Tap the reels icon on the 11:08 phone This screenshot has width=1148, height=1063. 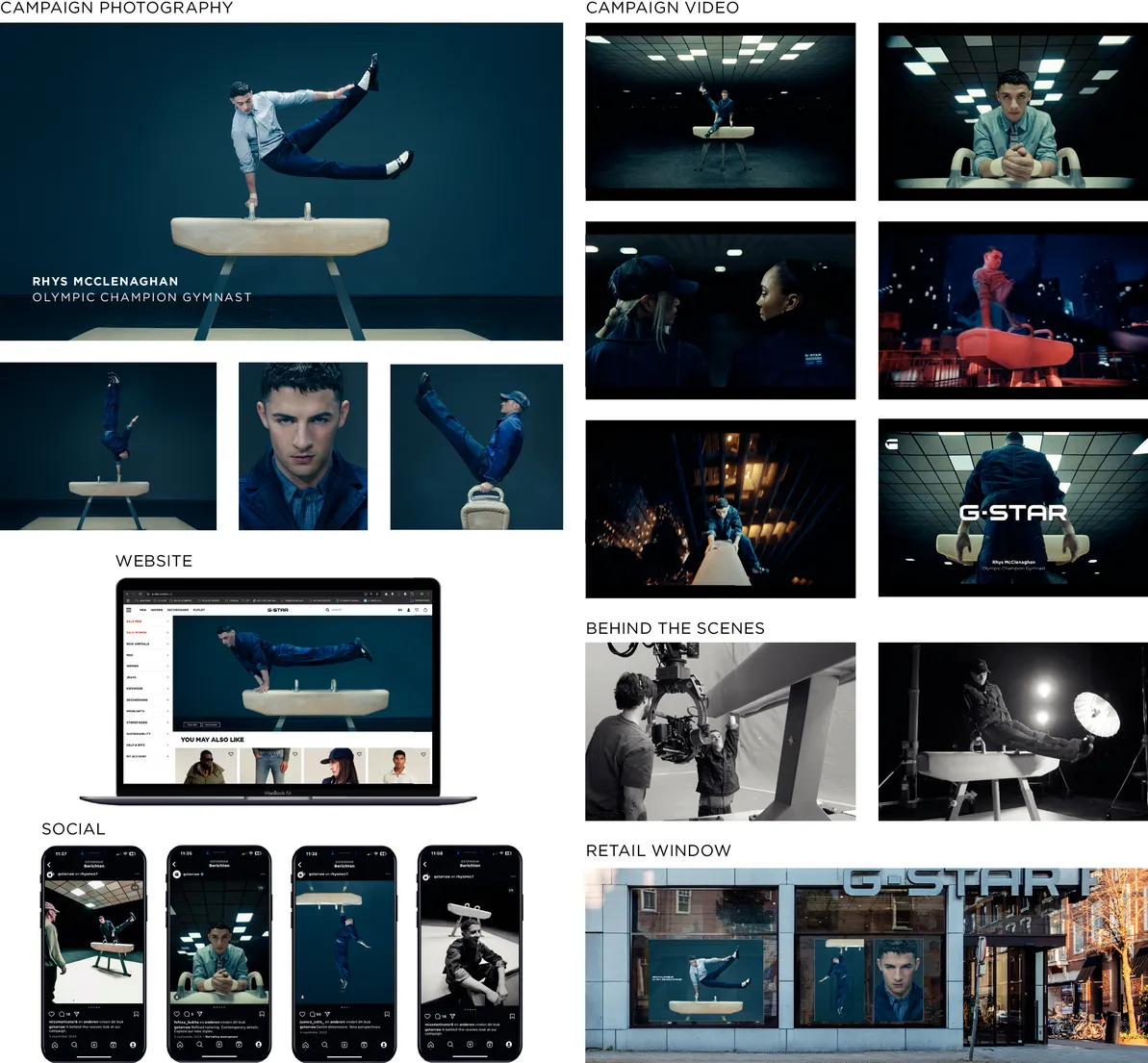point(490,1045)
